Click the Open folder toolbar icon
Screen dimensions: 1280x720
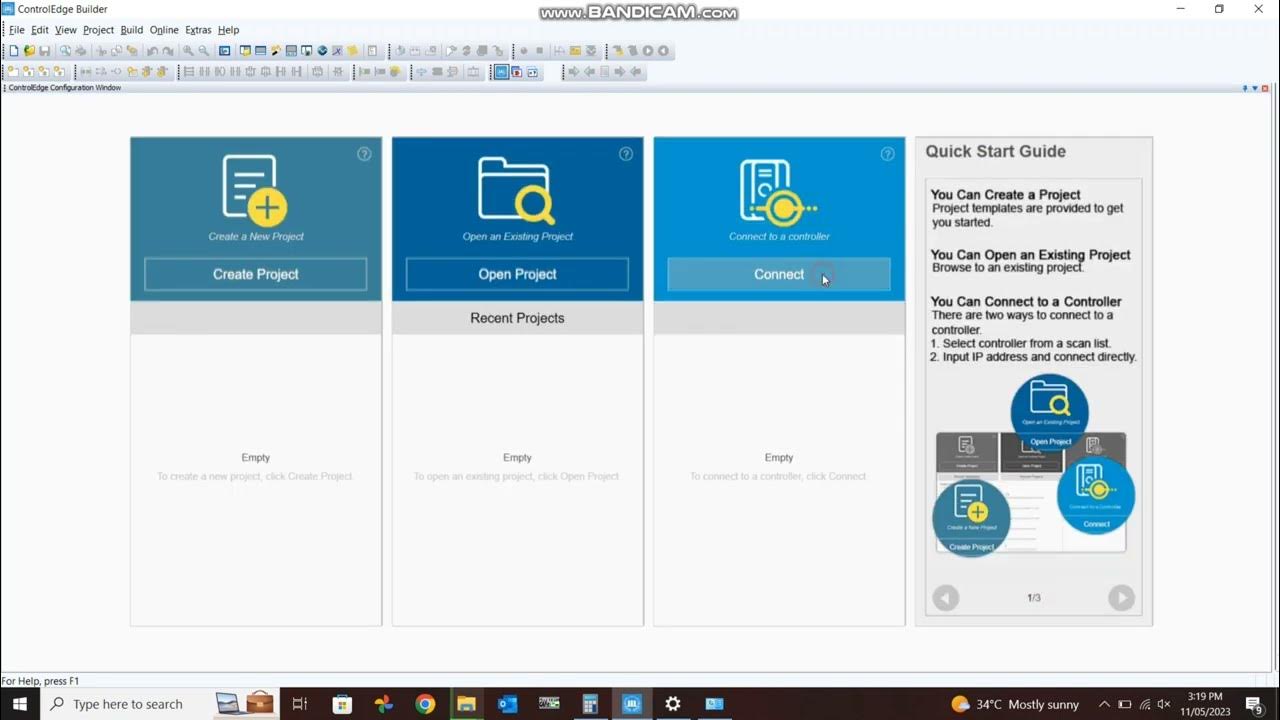(x=29, y=51)
